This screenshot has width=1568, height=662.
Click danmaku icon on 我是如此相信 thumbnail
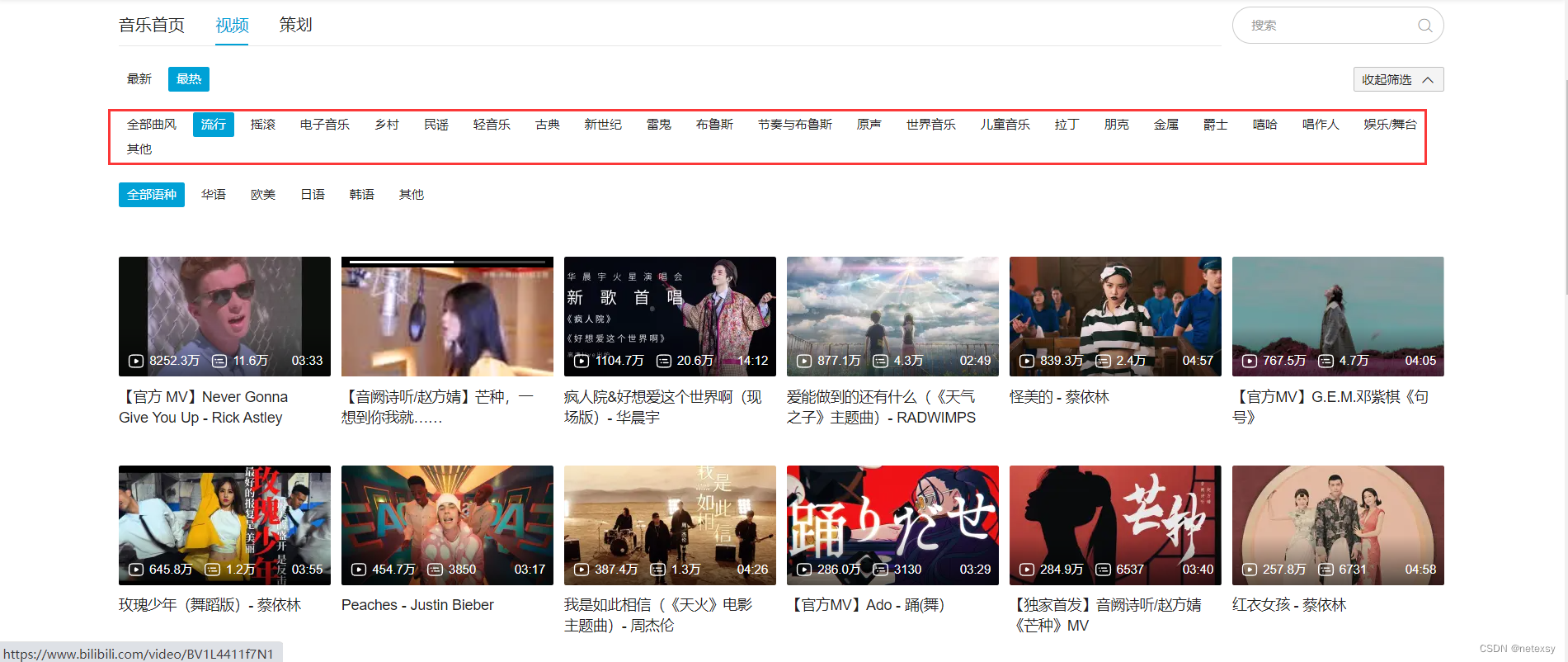tap(657, 570)
